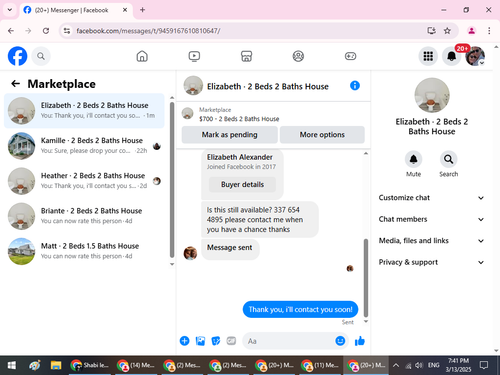Viewport: 500px width, 375px height.
Task: Go back in browser history
Action: point(11,31)
